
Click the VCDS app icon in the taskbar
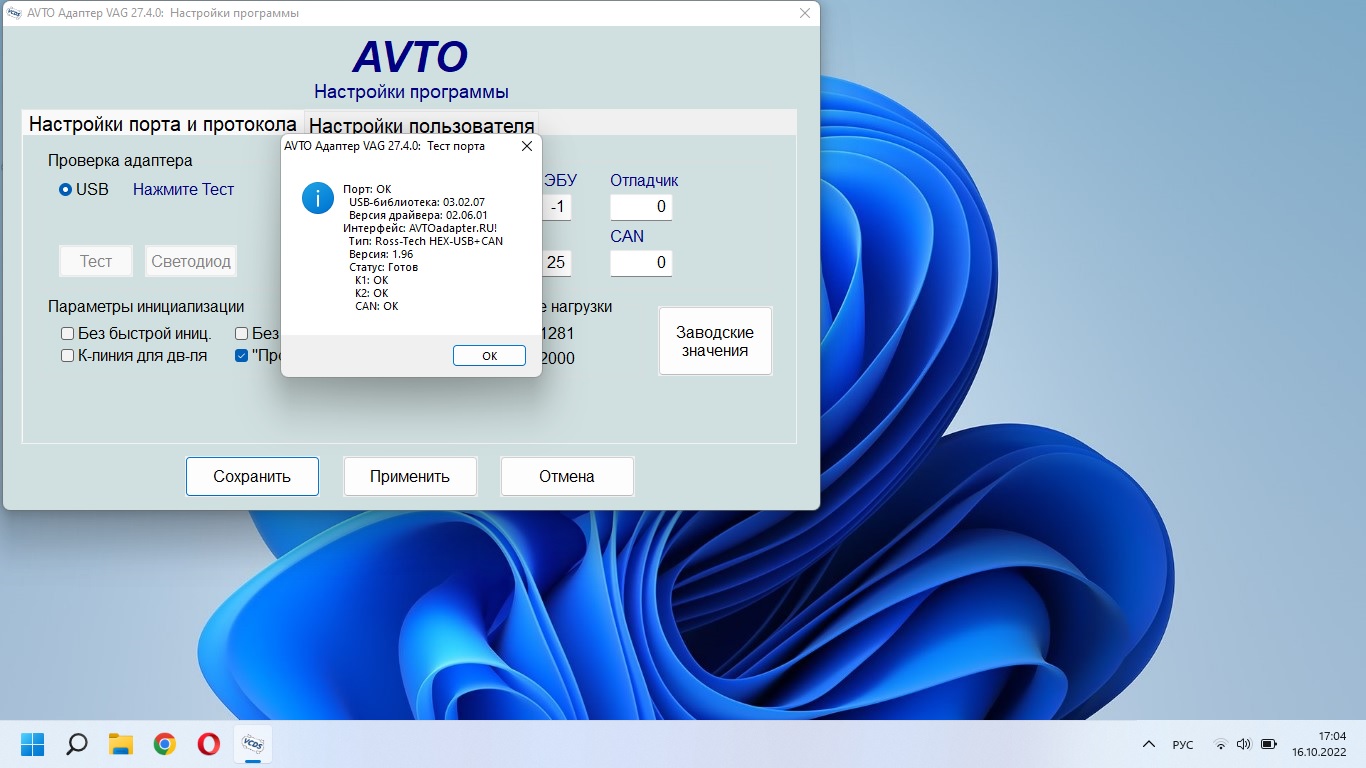pyautogui.click(x=253, y=744)
